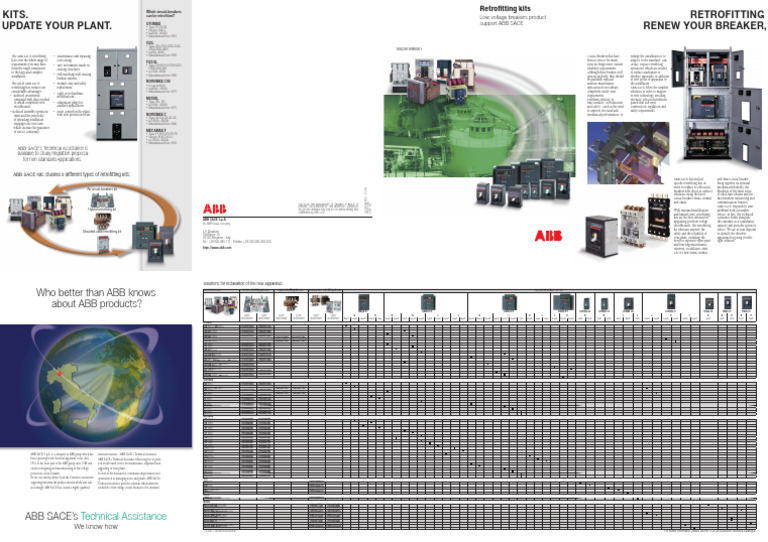Click the globe image showing Italy
Viewport: 768px width, 542px height.
tap(96, 385)
